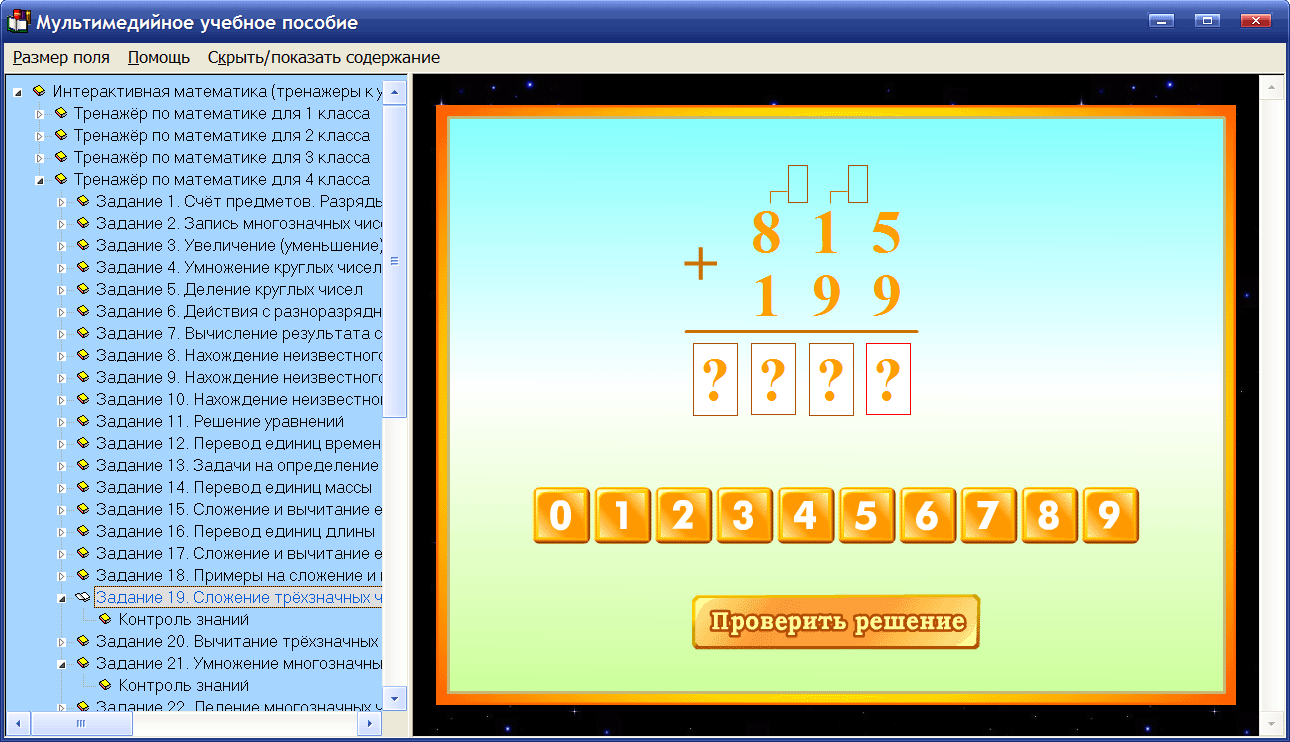The image size is (1290, 742).
Task: Click book icon of Задание 2
Action: click(x=83, y=224)
